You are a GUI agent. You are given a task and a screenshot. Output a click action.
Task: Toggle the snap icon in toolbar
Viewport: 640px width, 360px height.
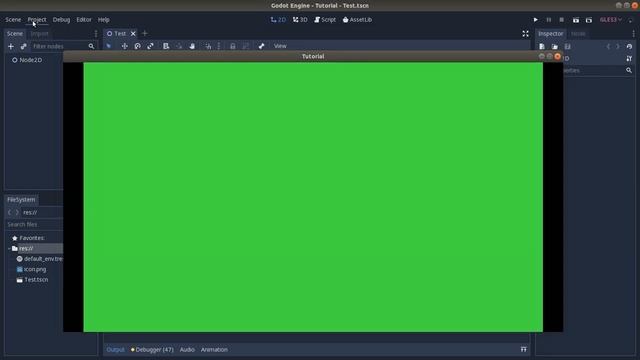point(209,46)
